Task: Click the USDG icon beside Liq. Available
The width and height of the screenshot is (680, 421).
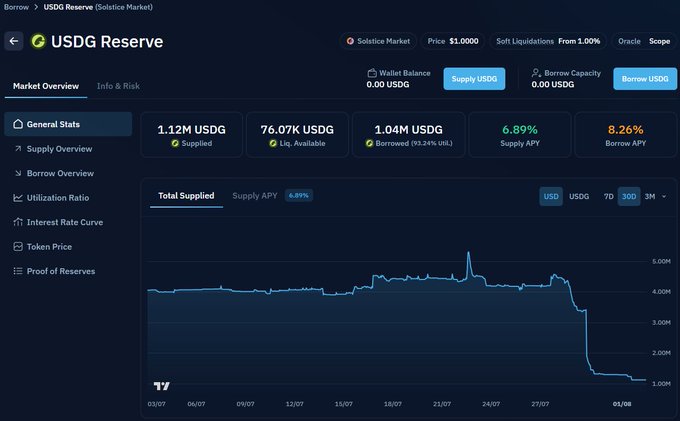Action: pyautogui.click(x=273, y=144)
